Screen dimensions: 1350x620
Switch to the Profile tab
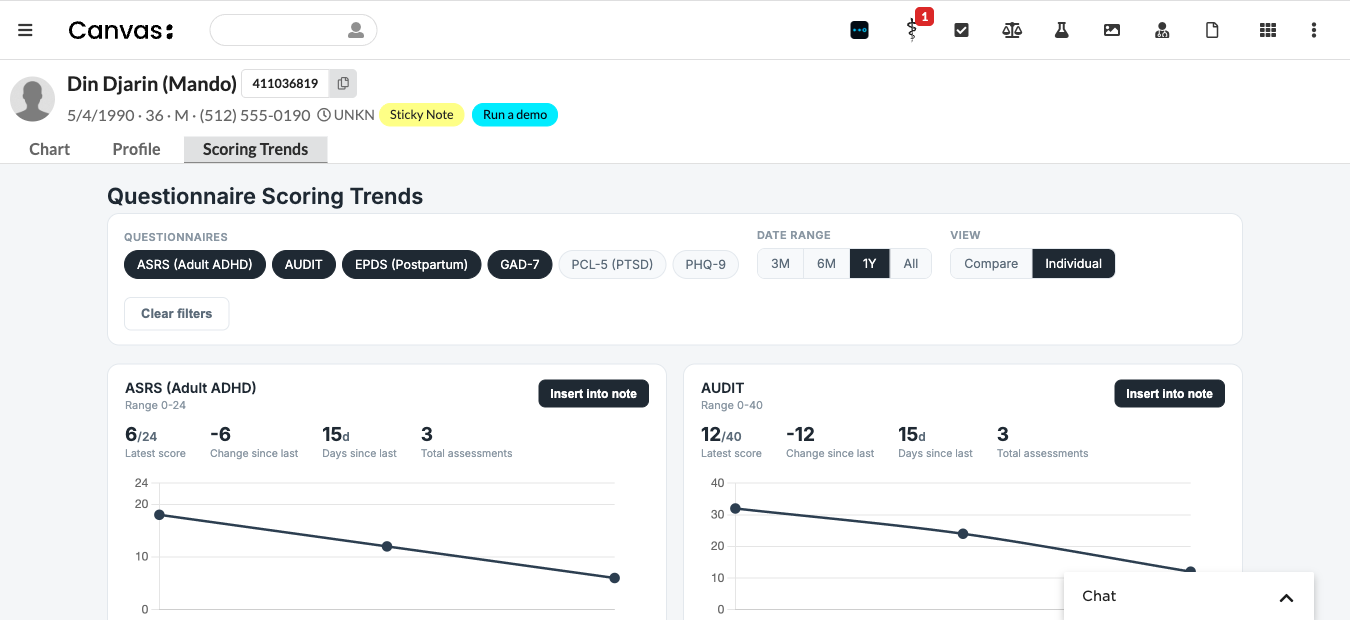[x=136, y=149]
